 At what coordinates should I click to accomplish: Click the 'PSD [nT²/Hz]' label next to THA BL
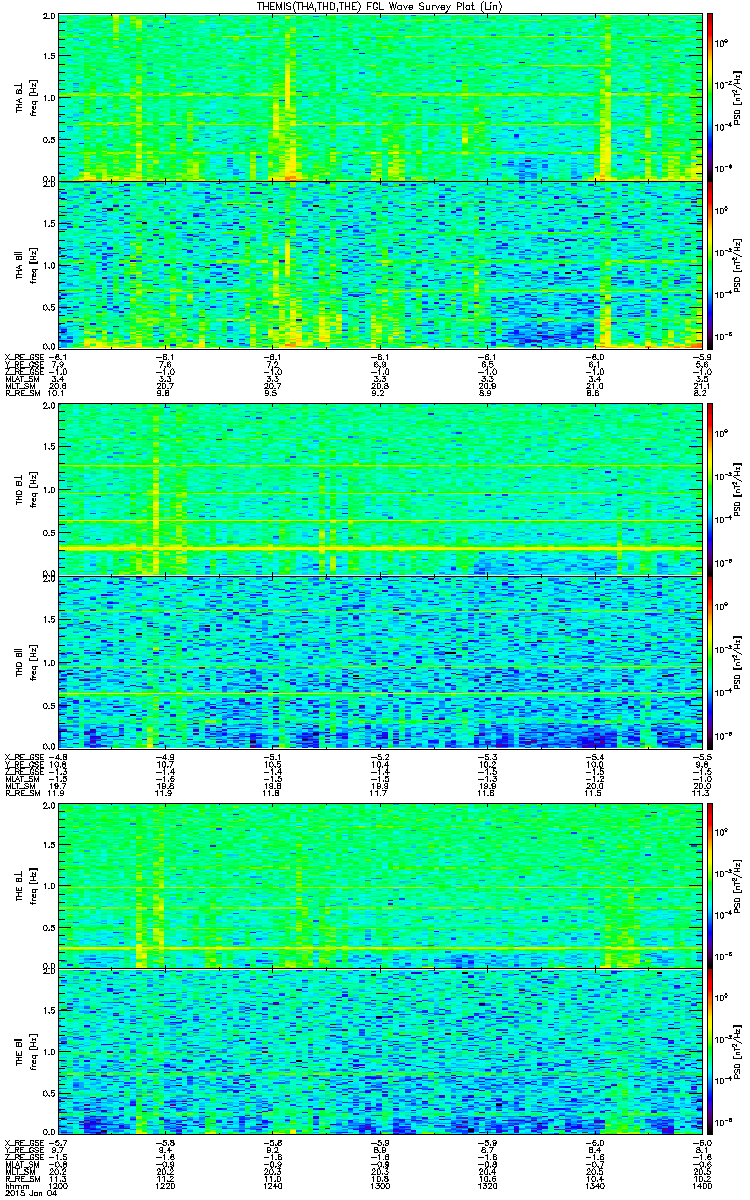point(738,97)
